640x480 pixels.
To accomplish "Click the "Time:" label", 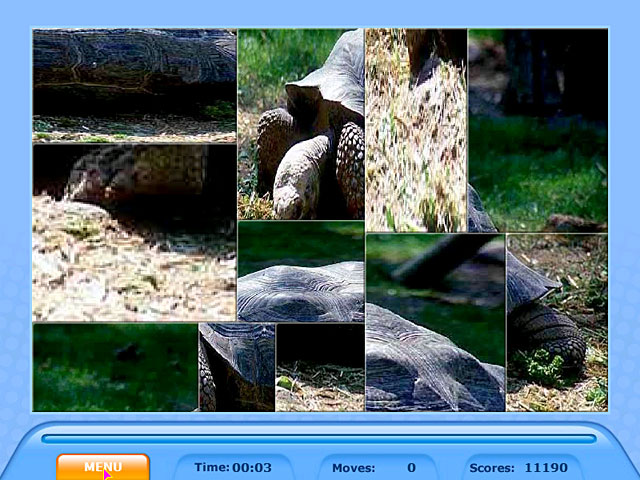I will coord(211,467).
